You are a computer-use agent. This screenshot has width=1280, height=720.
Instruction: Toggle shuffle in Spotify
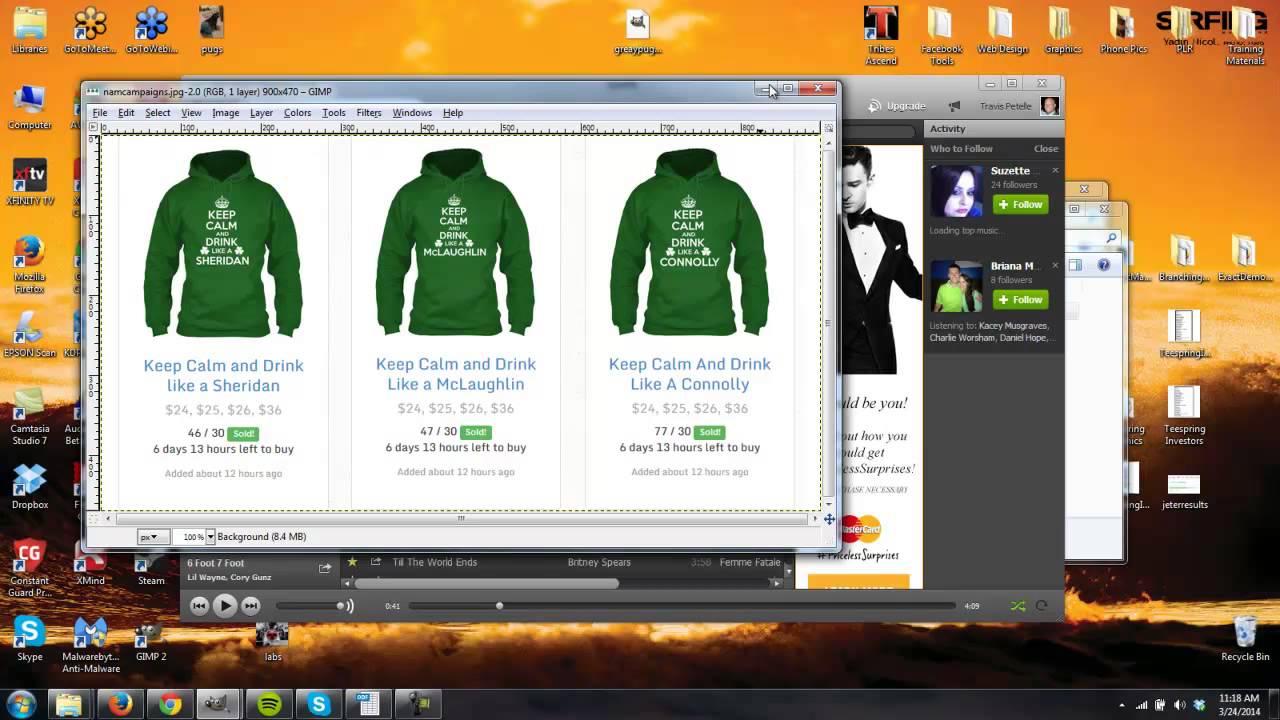tap(1018, 606)
